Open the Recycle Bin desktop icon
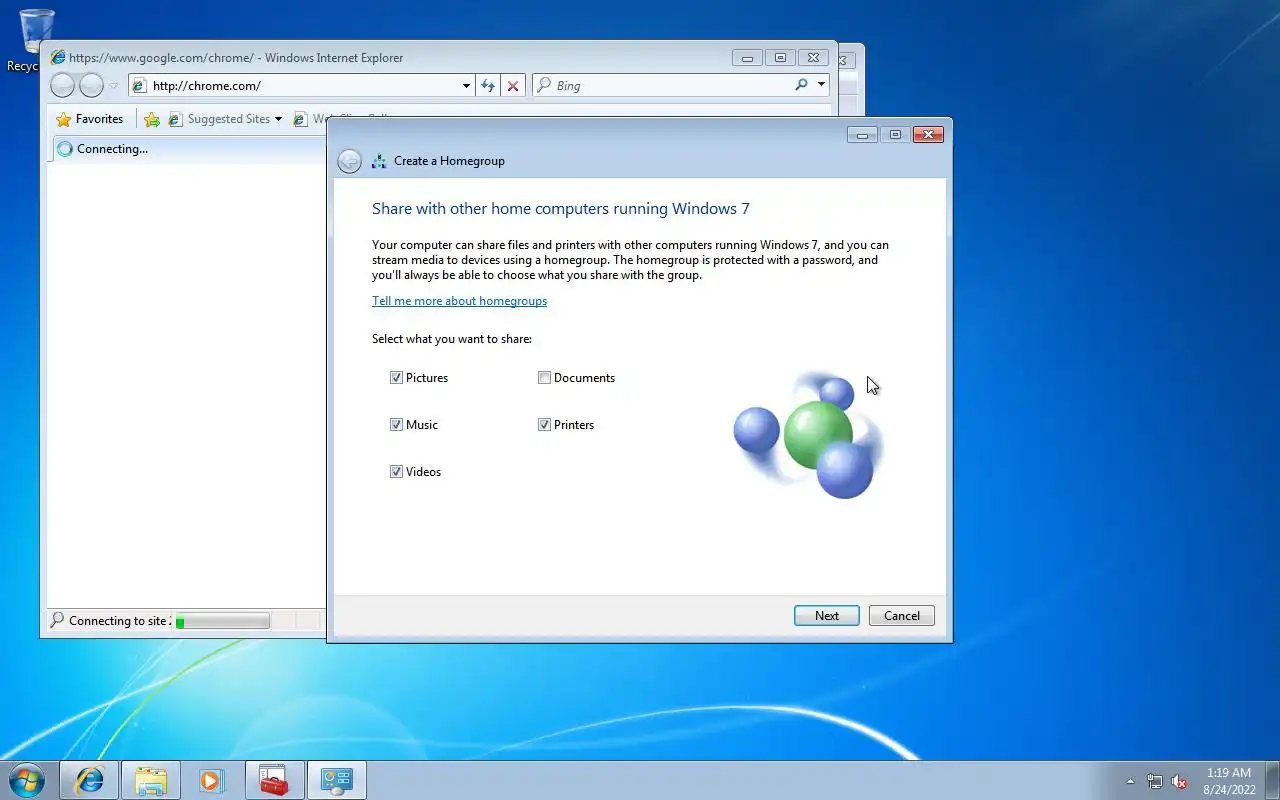 (x=36, y=40)
